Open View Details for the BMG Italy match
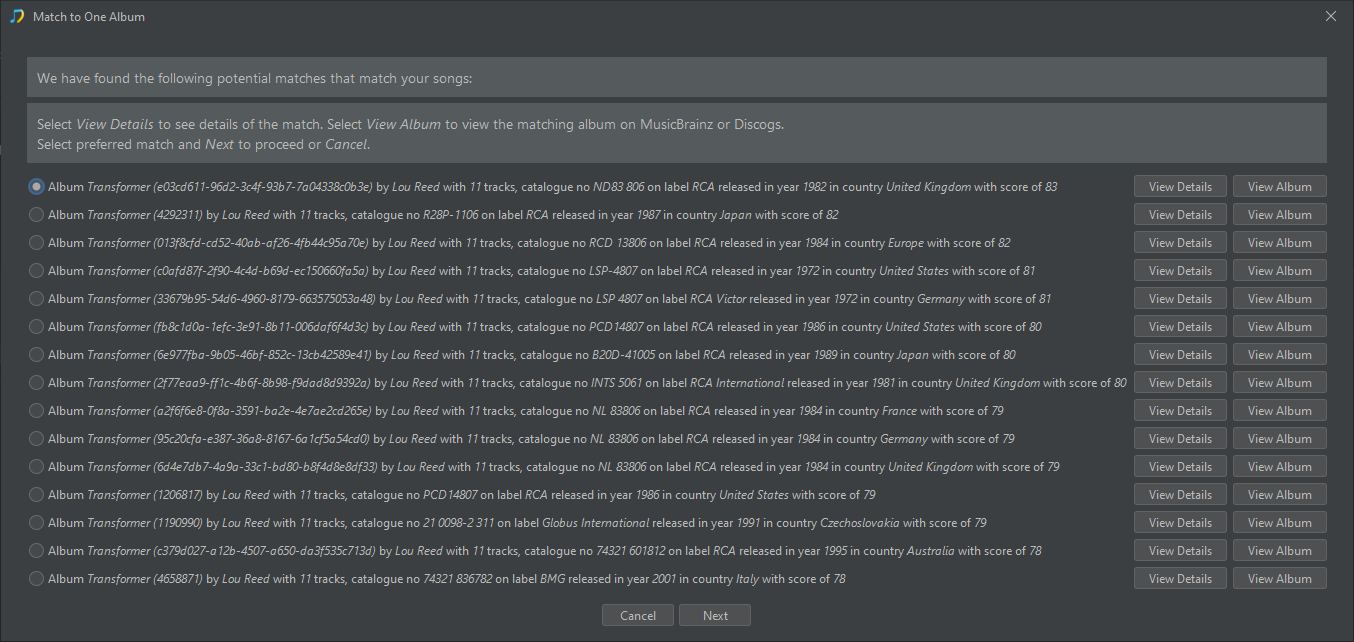The height and width of the screenshot is (642, 1354). click(x=1180, y=579)
